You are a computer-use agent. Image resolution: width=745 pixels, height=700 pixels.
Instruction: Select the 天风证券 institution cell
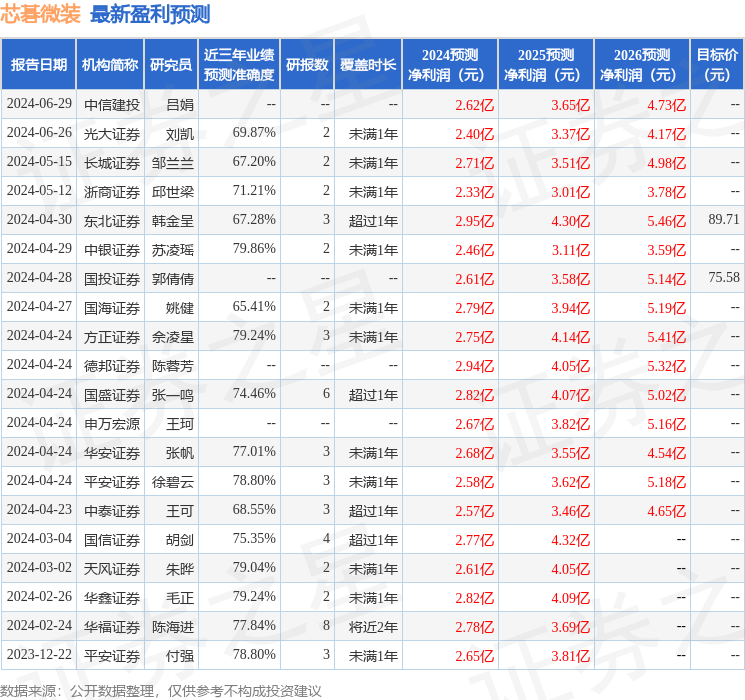coord(112,569)
